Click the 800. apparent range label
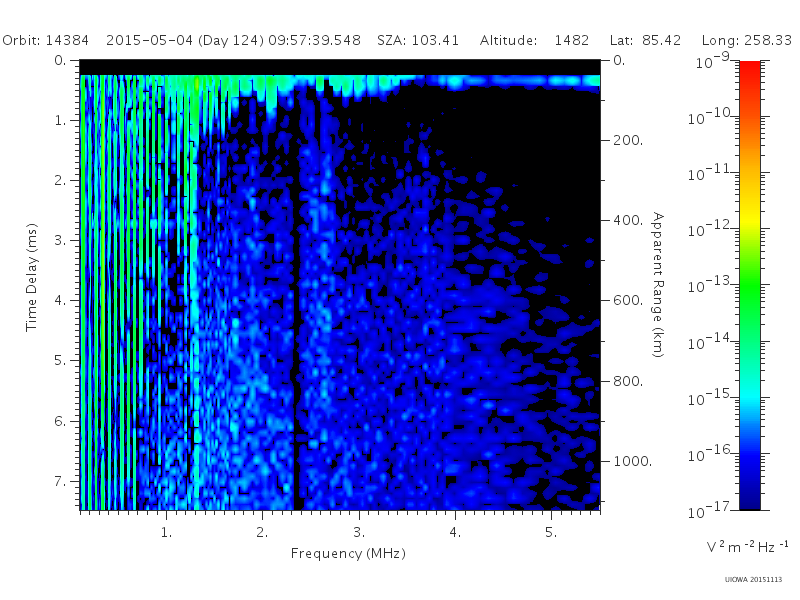This screenshot has width=800, height=600. click(628, 381)
